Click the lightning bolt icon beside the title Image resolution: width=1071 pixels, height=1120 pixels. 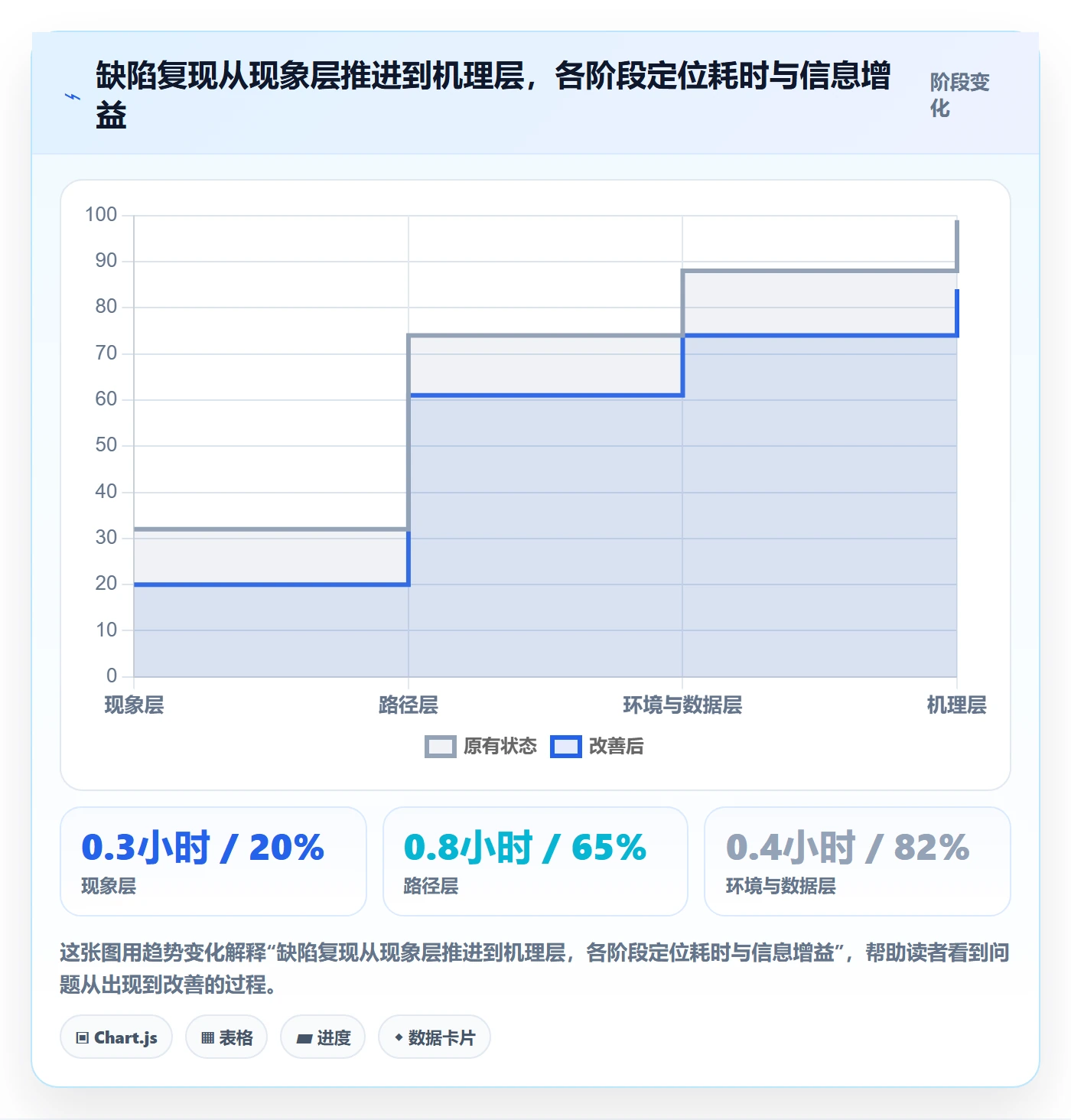(73, 96)
